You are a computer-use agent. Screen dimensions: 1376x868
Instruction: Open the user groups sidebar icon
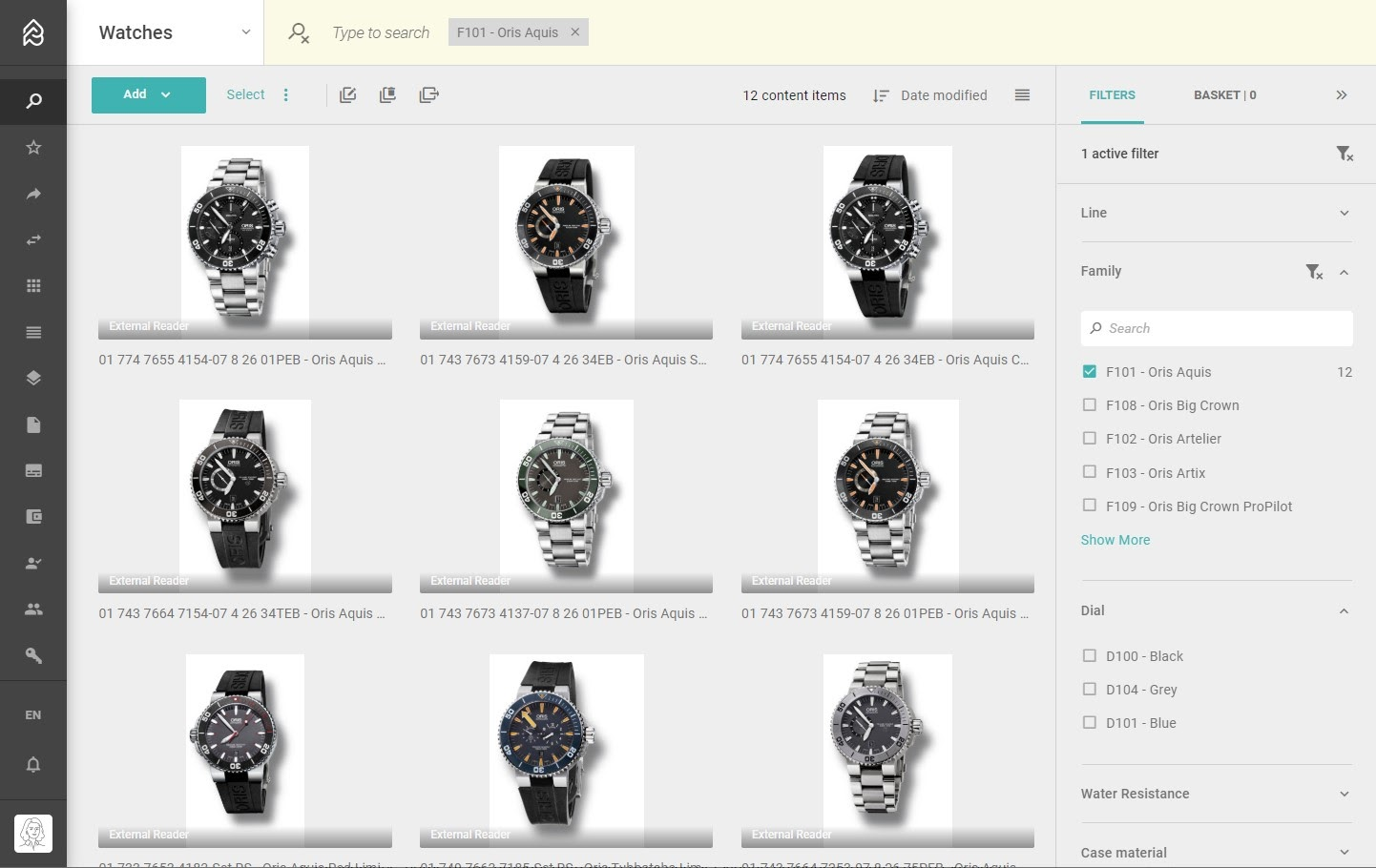[x=33, y=609]
